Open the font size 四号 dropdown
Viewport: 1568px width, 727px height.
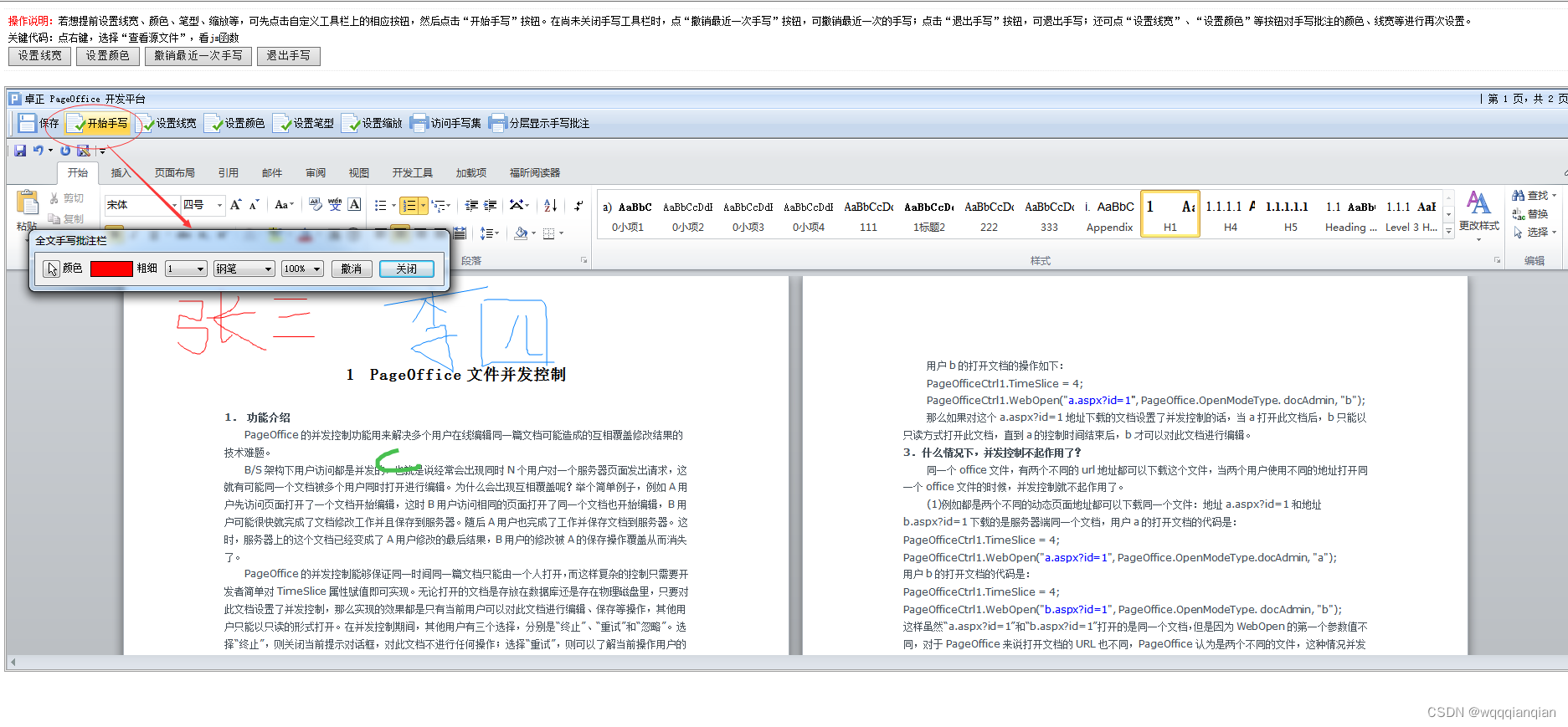tap(220, 205)
